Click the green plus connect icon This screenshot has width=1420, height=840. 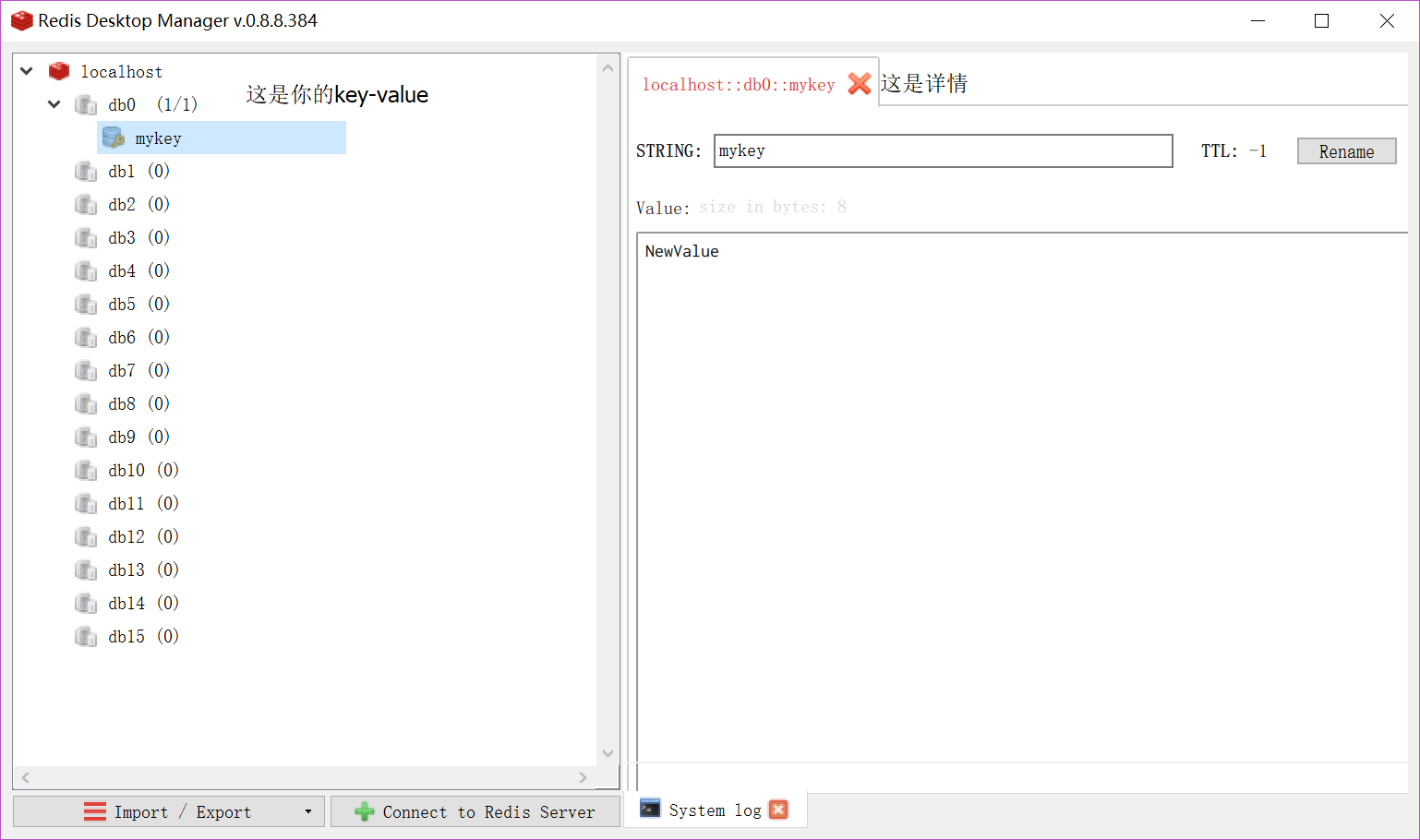[365, 812]
